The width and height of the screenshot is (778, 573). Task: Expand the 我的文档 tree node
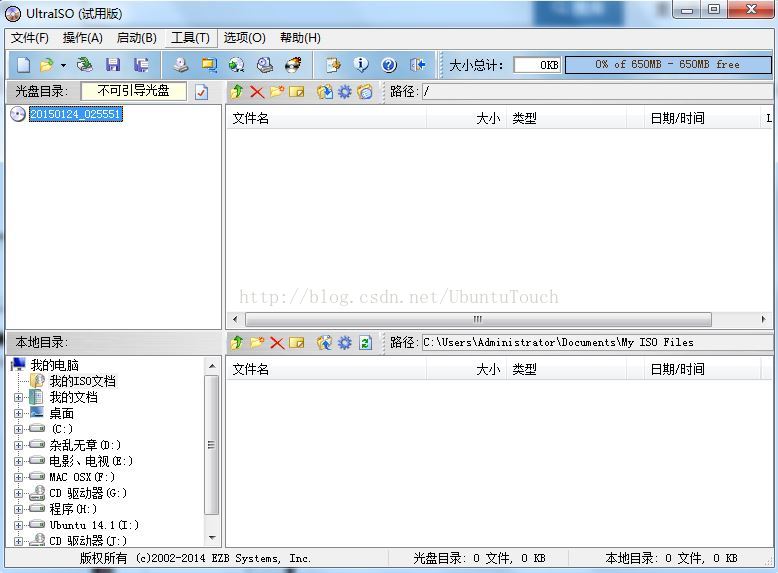point(18,397)
